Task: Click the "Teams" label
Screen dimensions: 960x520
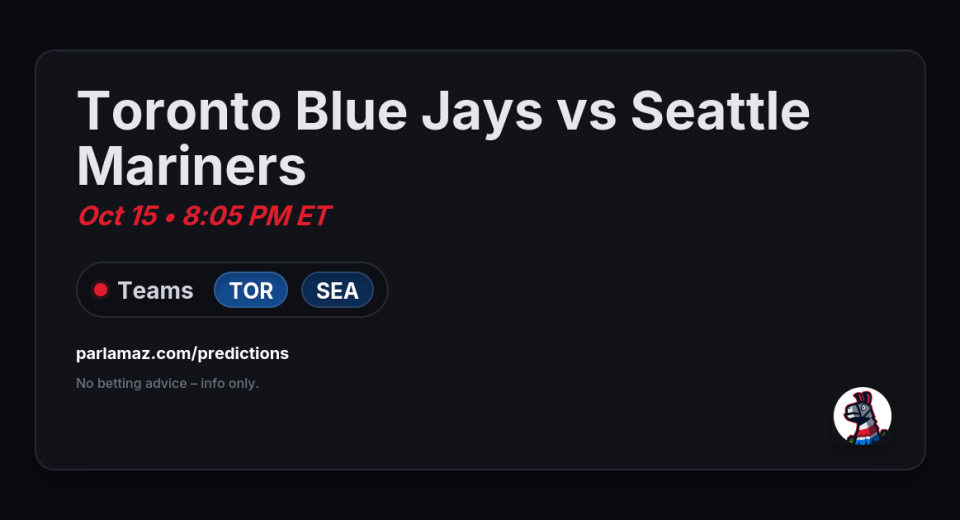Action: point(155,290)
